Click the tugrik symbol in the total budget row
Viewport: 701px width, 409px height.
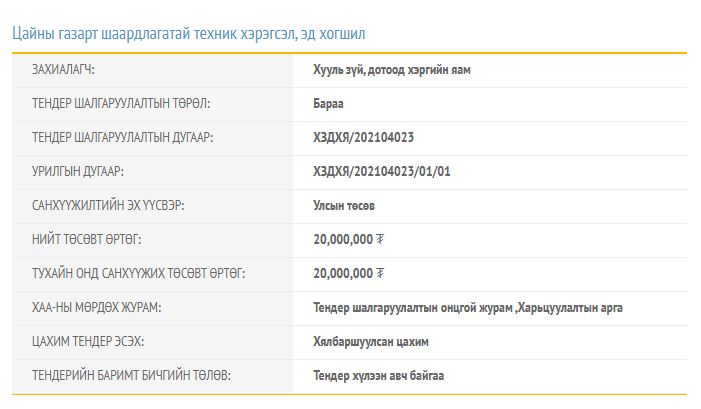[x=380, y=239]
